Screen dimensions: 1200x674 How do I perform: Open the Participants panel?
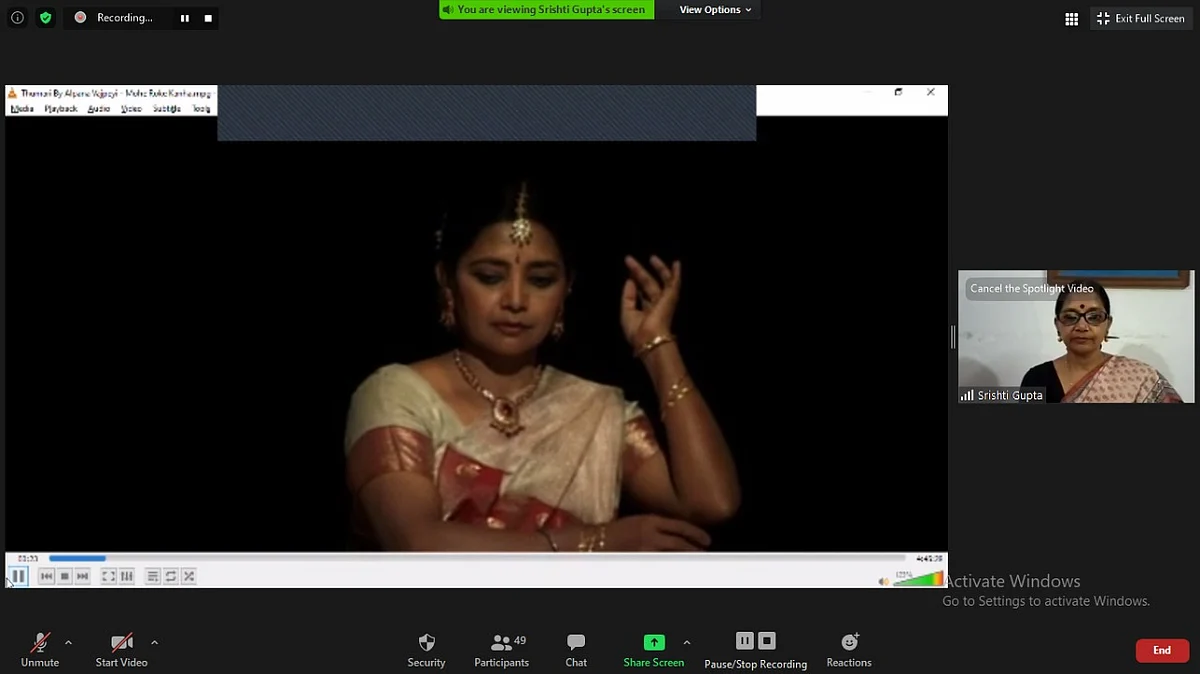(502, 650)
